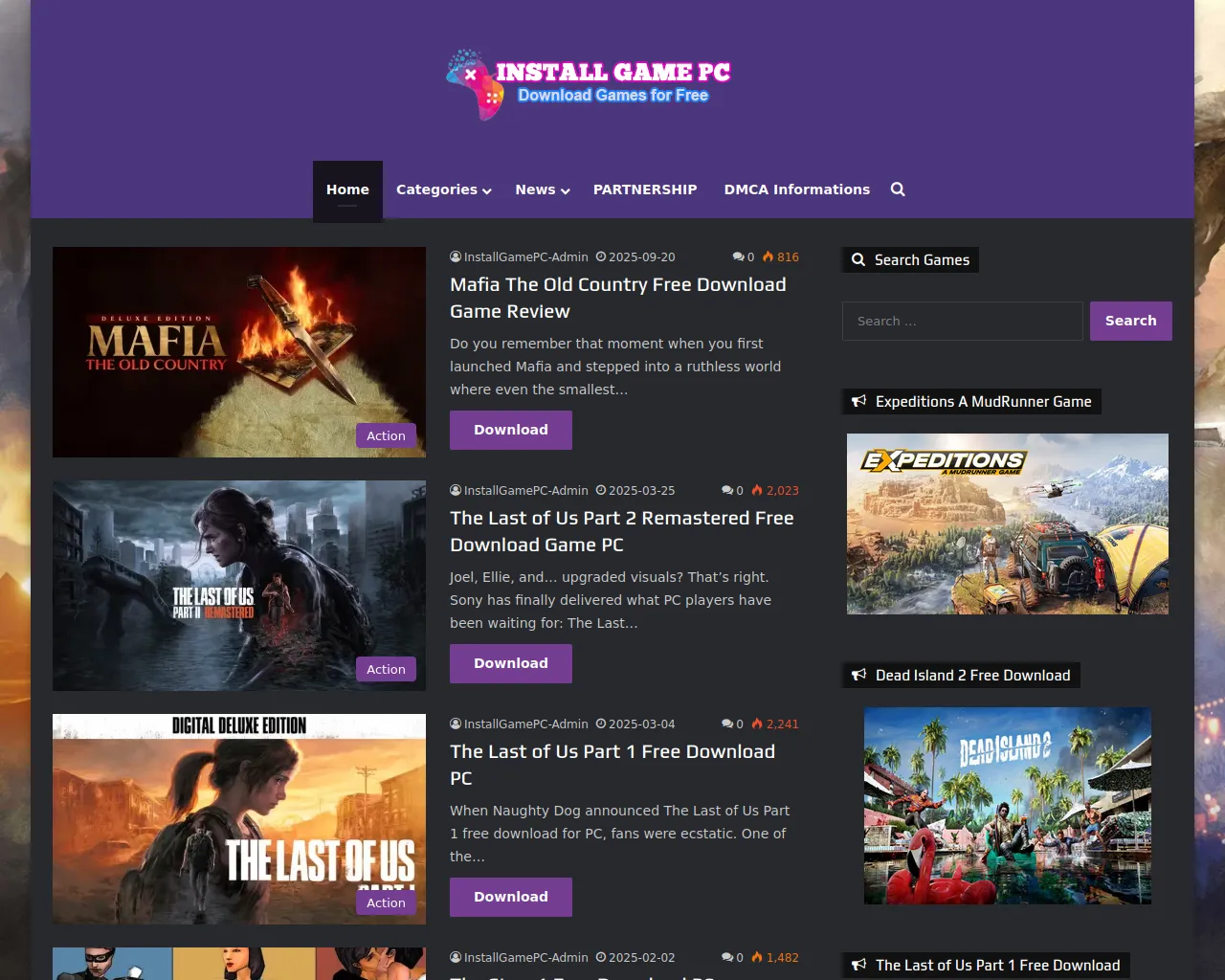1225x980 pixels.
Task: Open the search icon in navigation bar
Action: click(x=898, y=189)
